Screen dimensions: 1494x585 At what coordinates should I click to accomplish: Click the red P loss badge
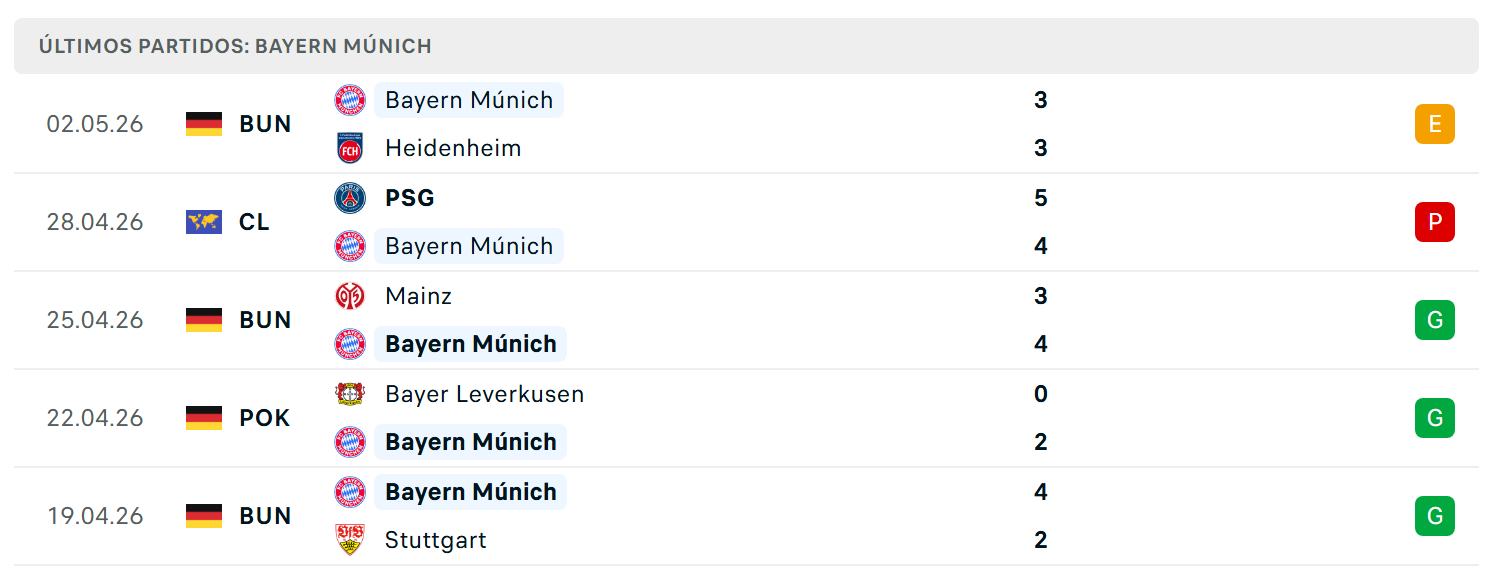pos(1435,222)
